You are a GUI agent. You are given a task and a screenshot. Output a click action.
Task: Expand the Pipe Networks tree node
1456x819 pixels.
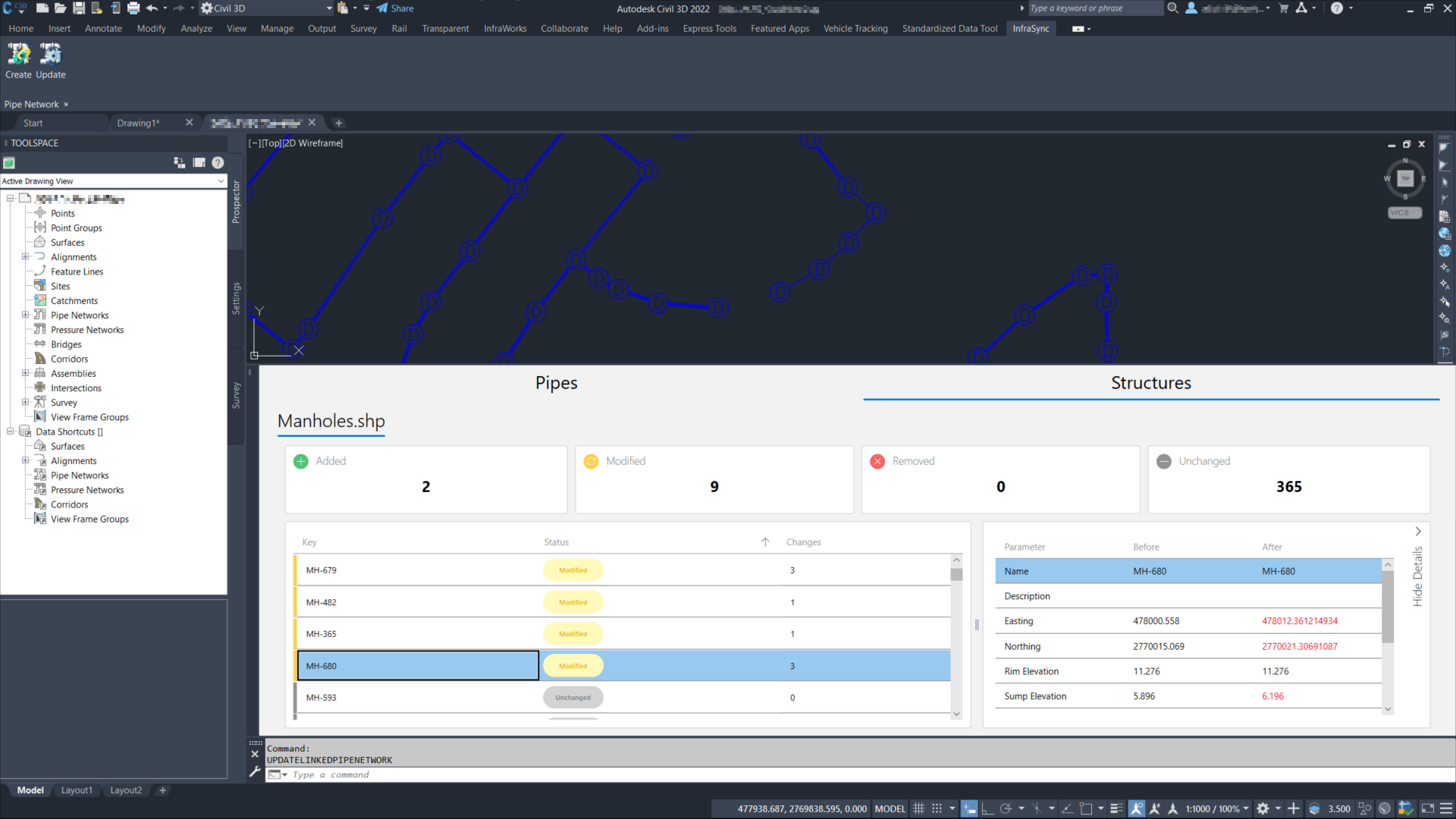[x=25, y=315]
